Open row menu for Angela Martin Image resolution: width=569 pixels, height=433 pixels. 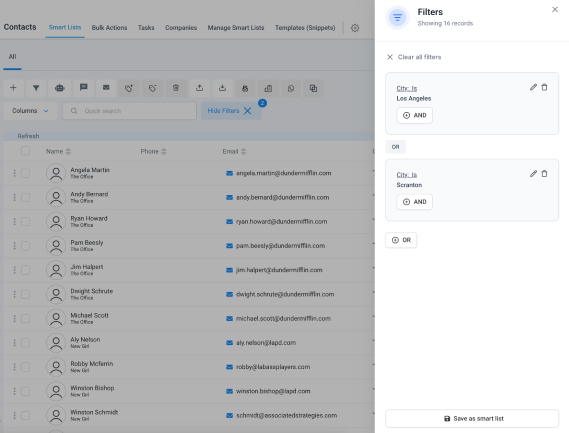click(15, 173)
